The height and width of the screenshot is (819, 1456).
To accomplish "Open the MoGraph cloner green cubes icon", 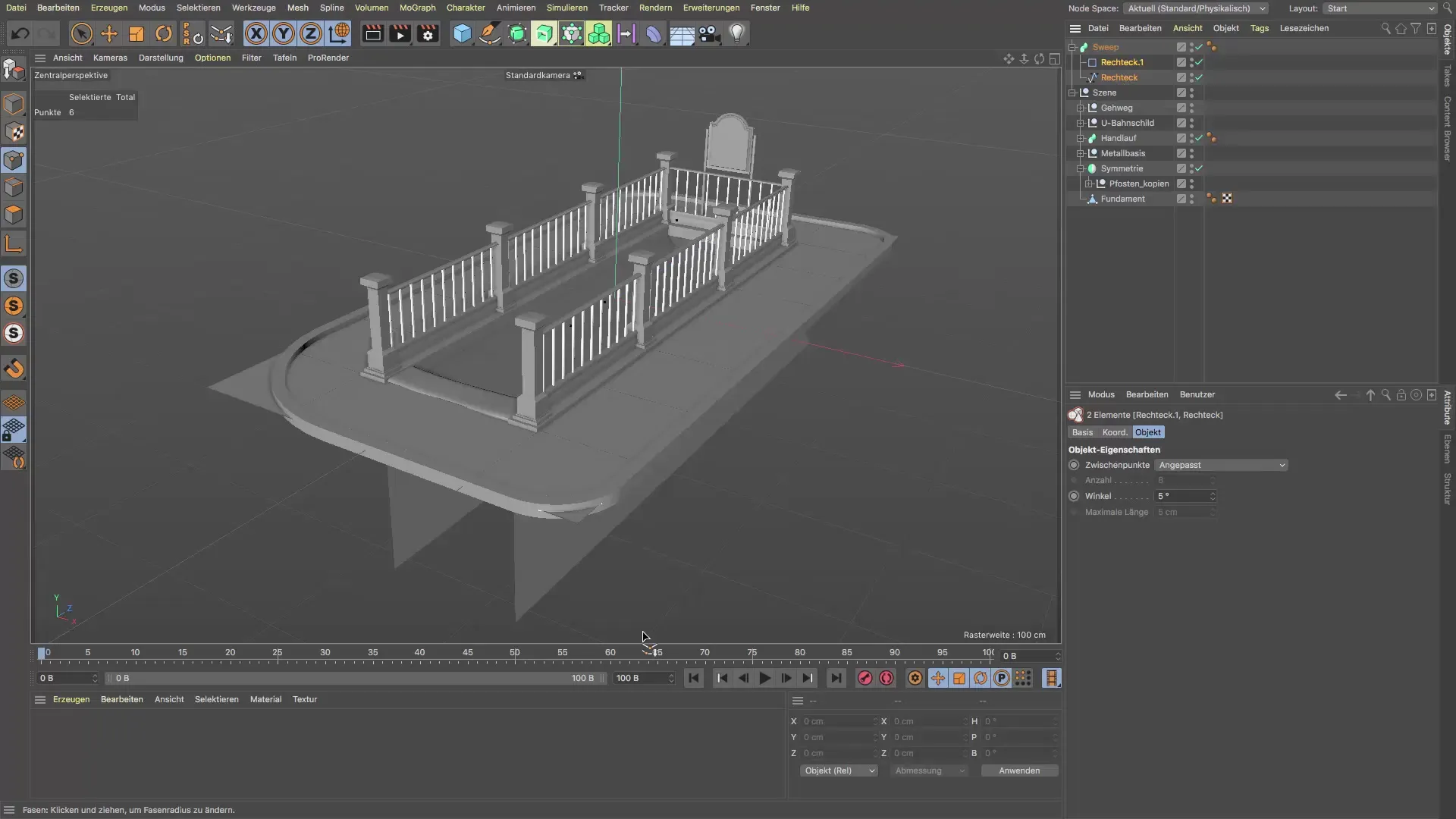I will pos(599,33).
